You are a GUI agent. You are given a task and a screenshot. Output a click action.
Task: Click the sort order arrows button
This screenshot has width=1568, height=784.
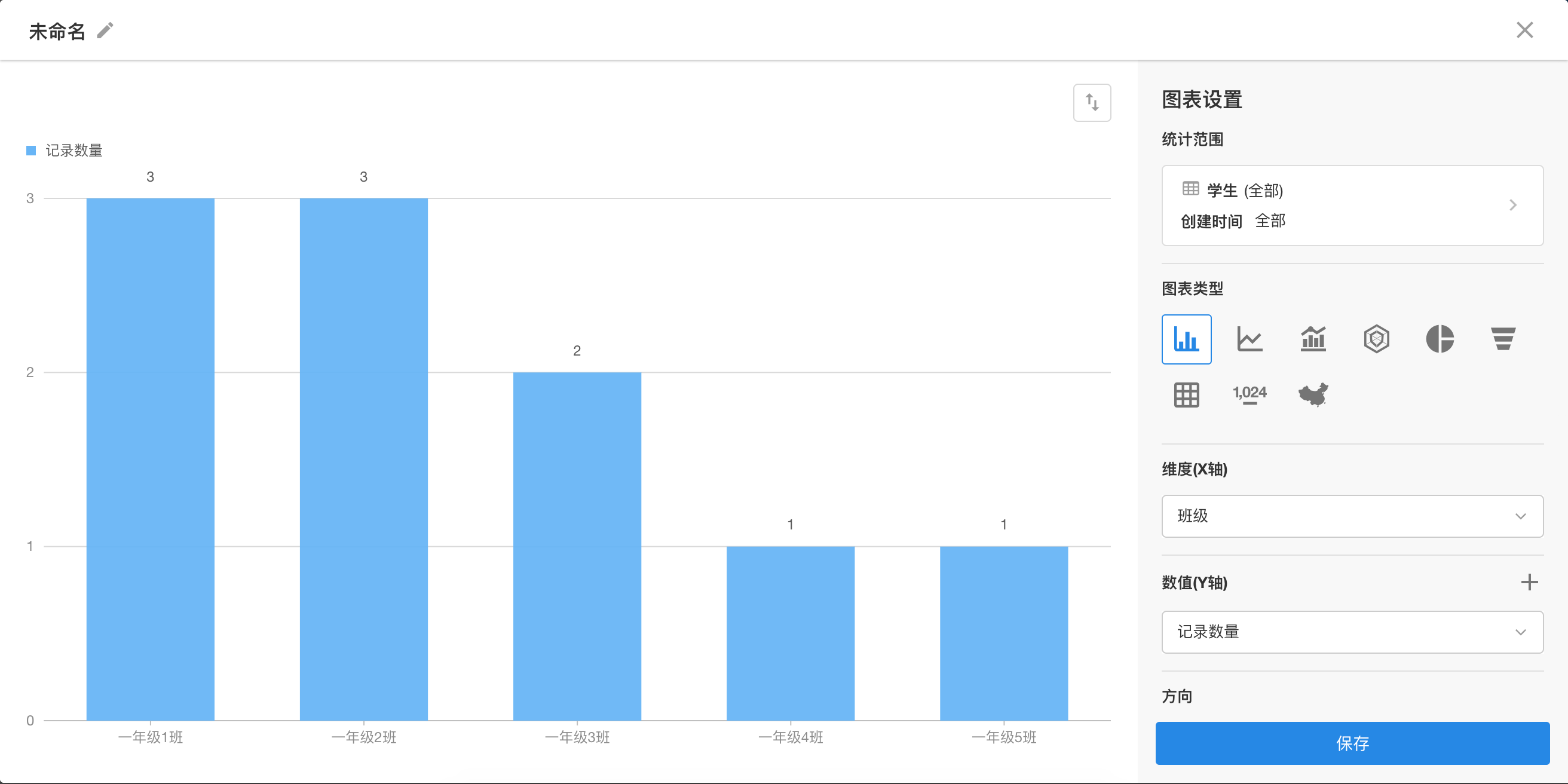click(x=1091, y=103)
